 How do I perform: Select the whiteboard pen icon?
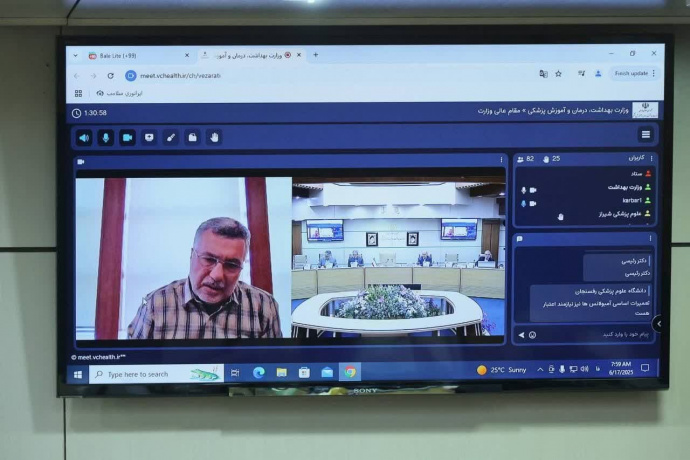(x=170, y=137)
